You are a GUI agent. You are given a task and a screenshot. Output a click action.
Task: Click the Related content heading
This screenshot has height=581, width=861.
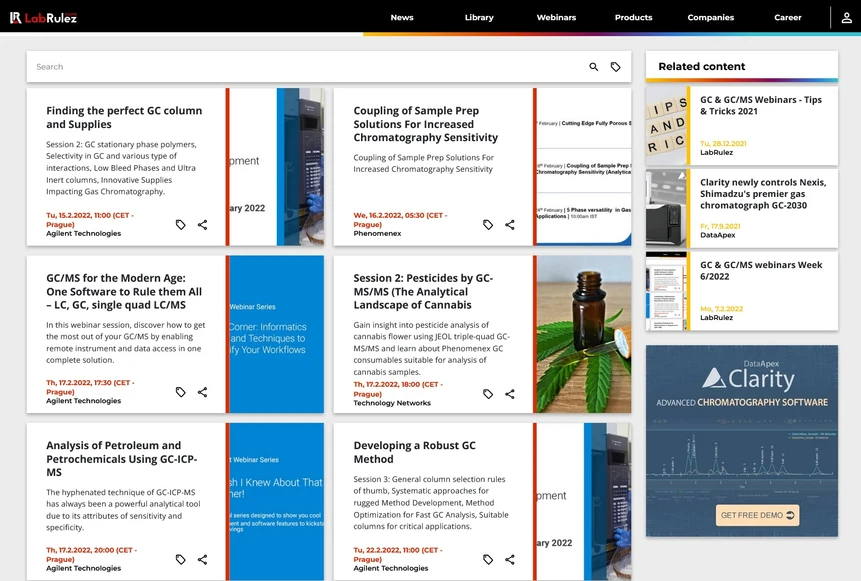(702, 66)
